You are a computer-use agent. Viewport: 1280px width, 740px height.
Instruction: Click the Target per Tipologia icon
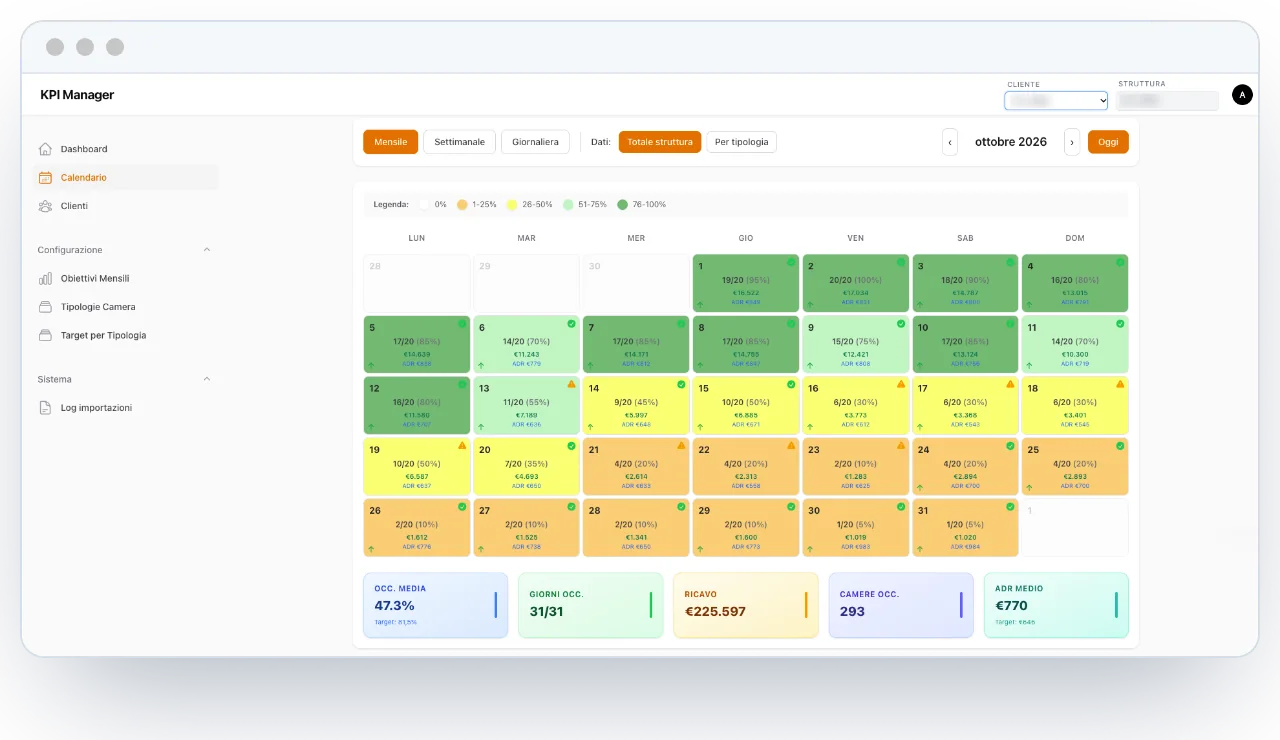pyautogui.click(x=45, y=336)
